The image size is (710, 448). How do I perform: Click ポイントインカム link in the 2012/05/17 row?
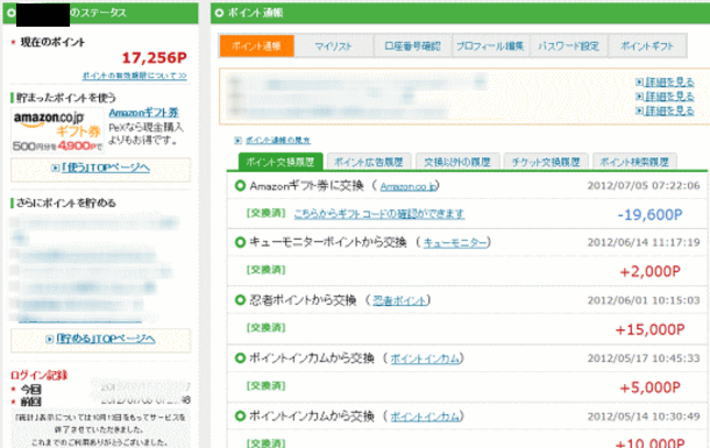tap(425, 358)
